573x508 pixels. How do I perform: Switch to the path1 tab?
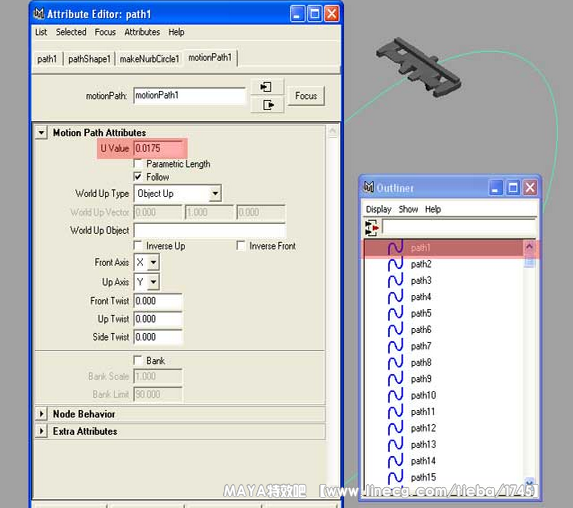point(47,59)
